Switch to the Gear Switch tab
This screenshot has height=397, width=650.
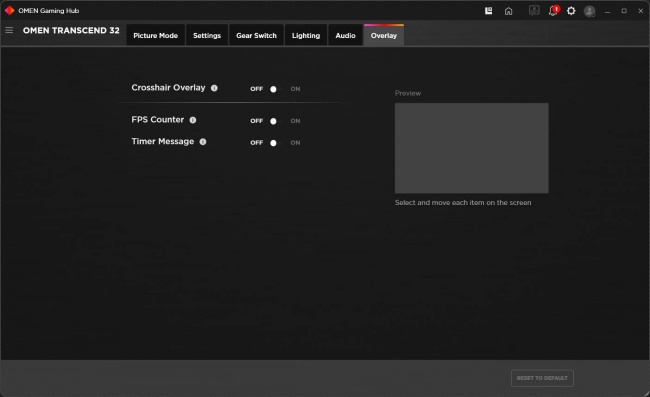[x=256, y=35]
